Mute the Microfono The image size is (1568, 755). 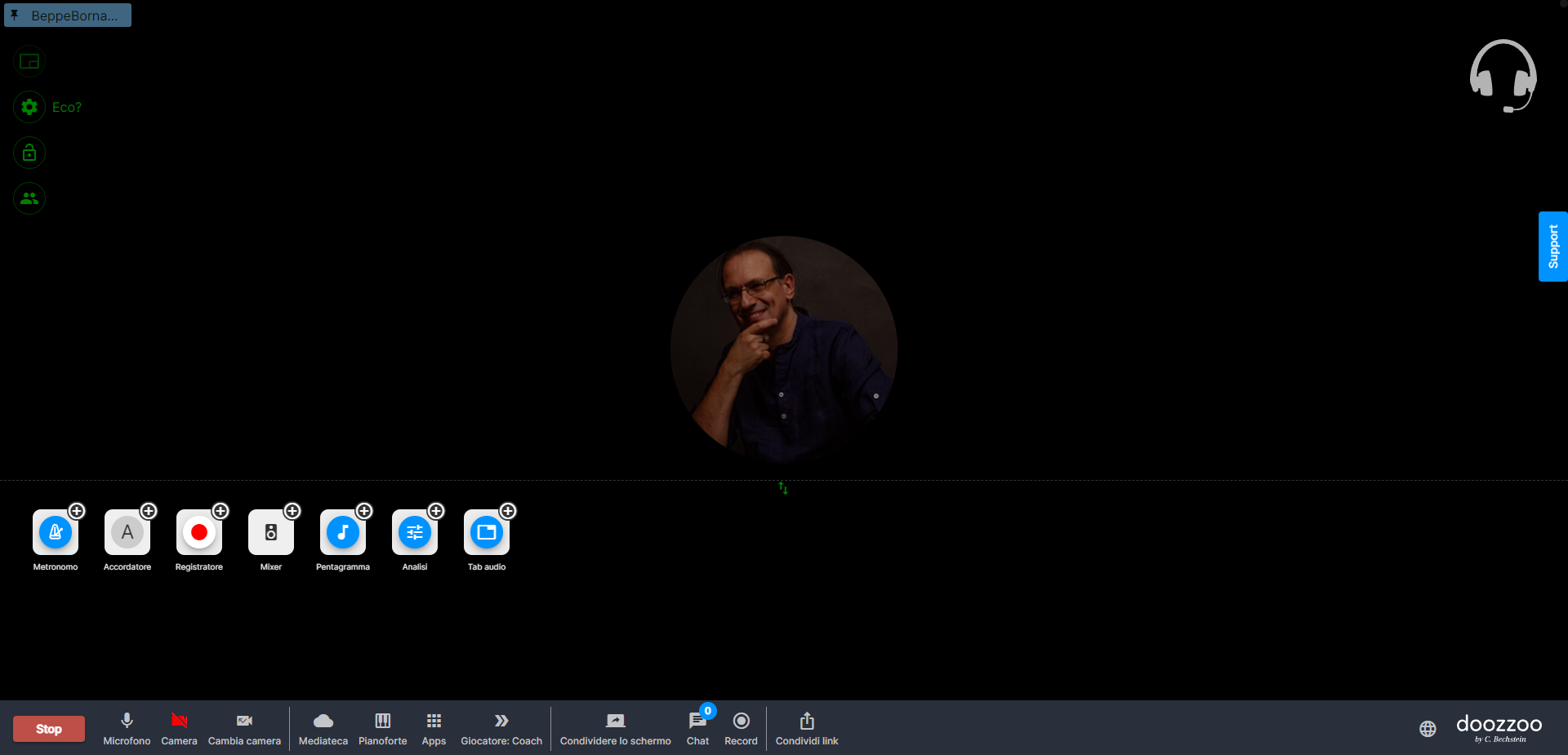click(x=127, y=728)
